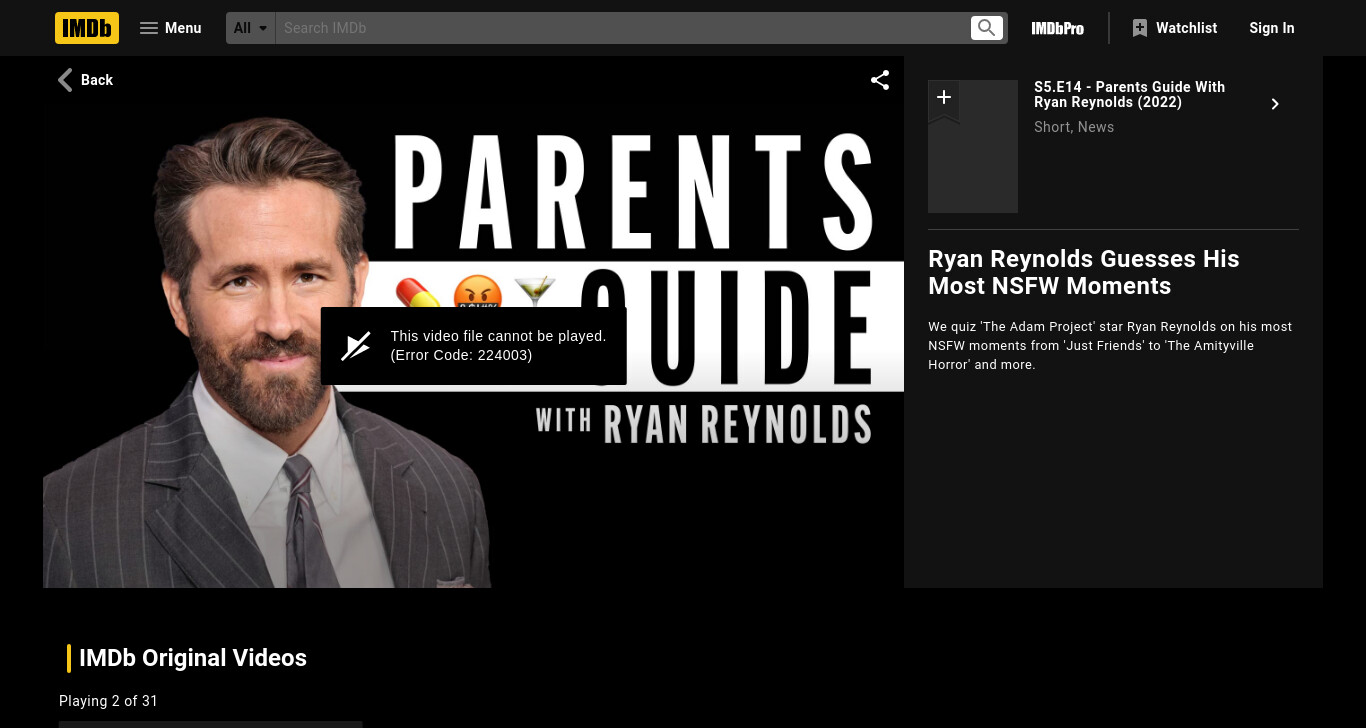Expand the All search category dropdown
Screen dimensions: 1366x728
tap(251, 28)
